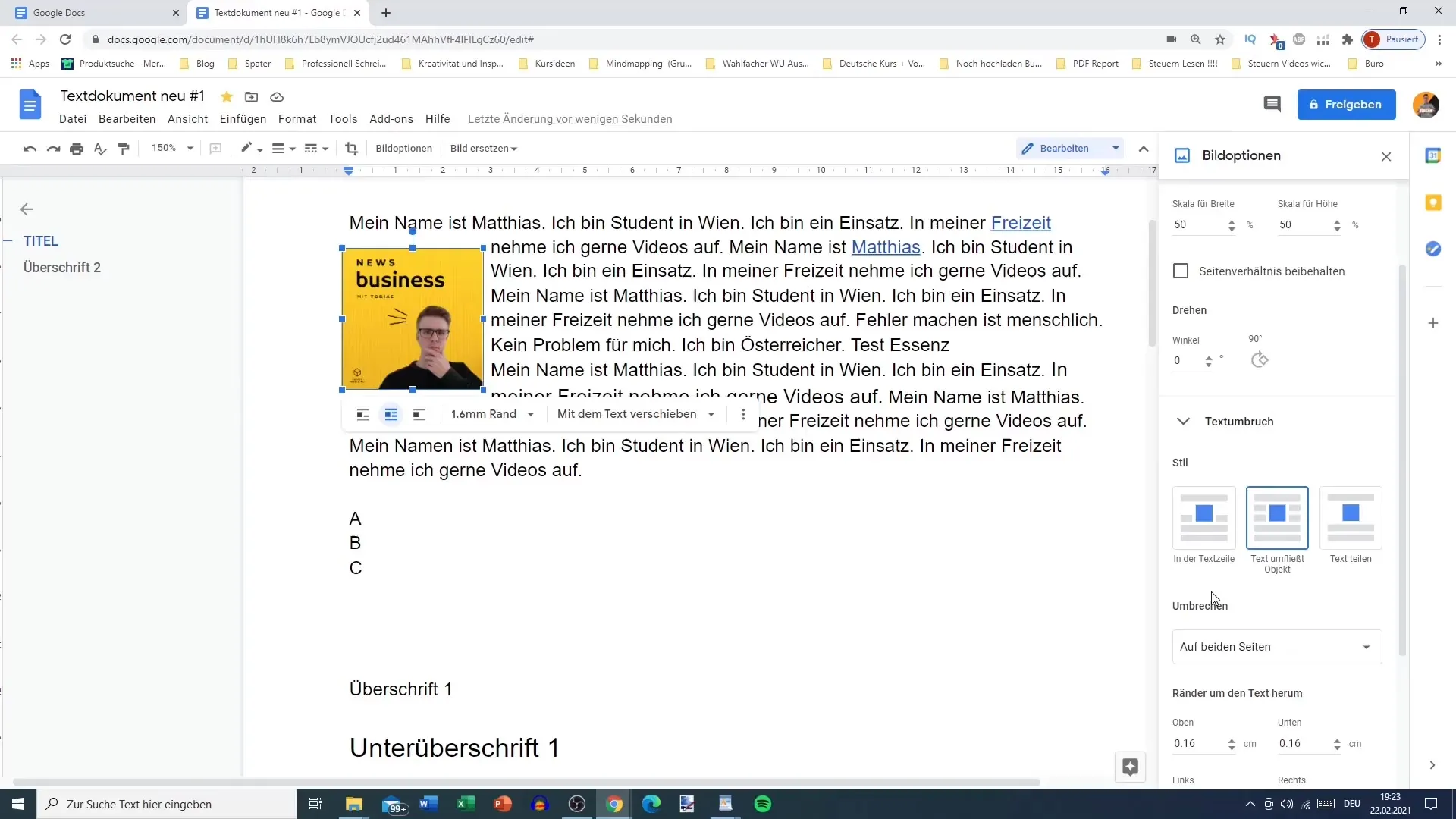1456x819 pixels.
Task: Click the right-align image position icon
Action: tap(418, 414)
